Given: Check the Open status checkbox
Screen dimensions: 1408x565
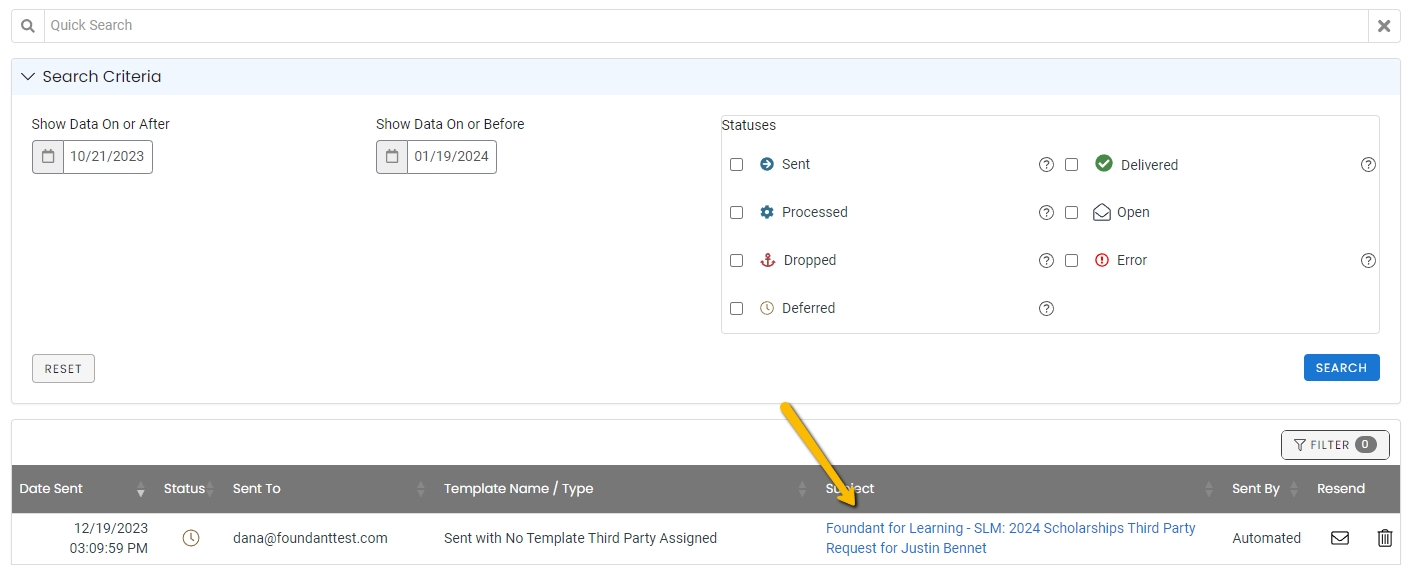Looking at the screenshot, I should point(1071,213).
